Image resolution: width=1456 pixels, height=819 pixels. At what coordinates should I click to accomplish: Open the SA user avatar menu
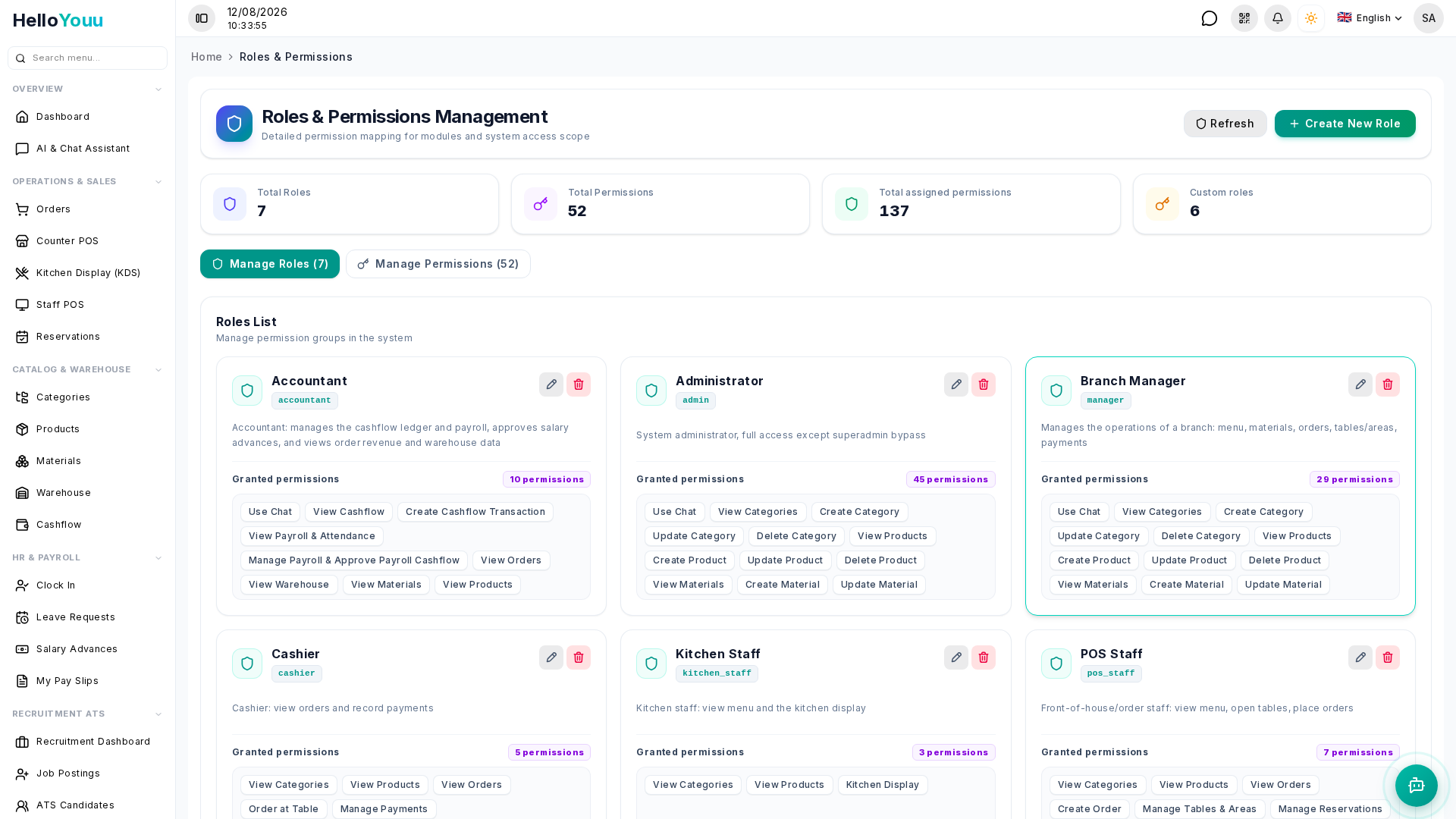click(x=1429, y=18)
